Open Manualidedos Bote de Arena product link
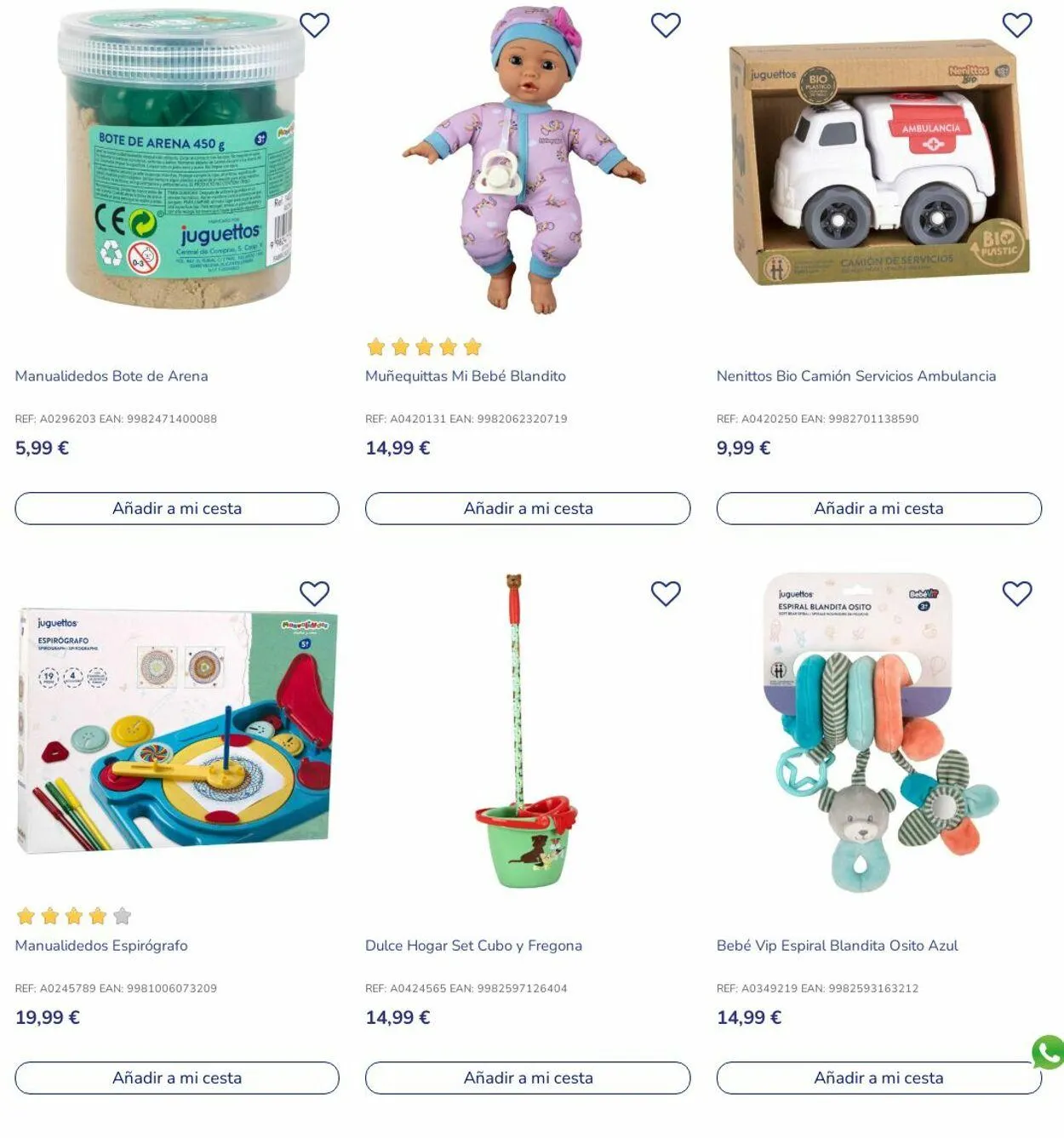Image resolution: width=1064 pixels, height=1138 pixels. (x=112, y=376)
